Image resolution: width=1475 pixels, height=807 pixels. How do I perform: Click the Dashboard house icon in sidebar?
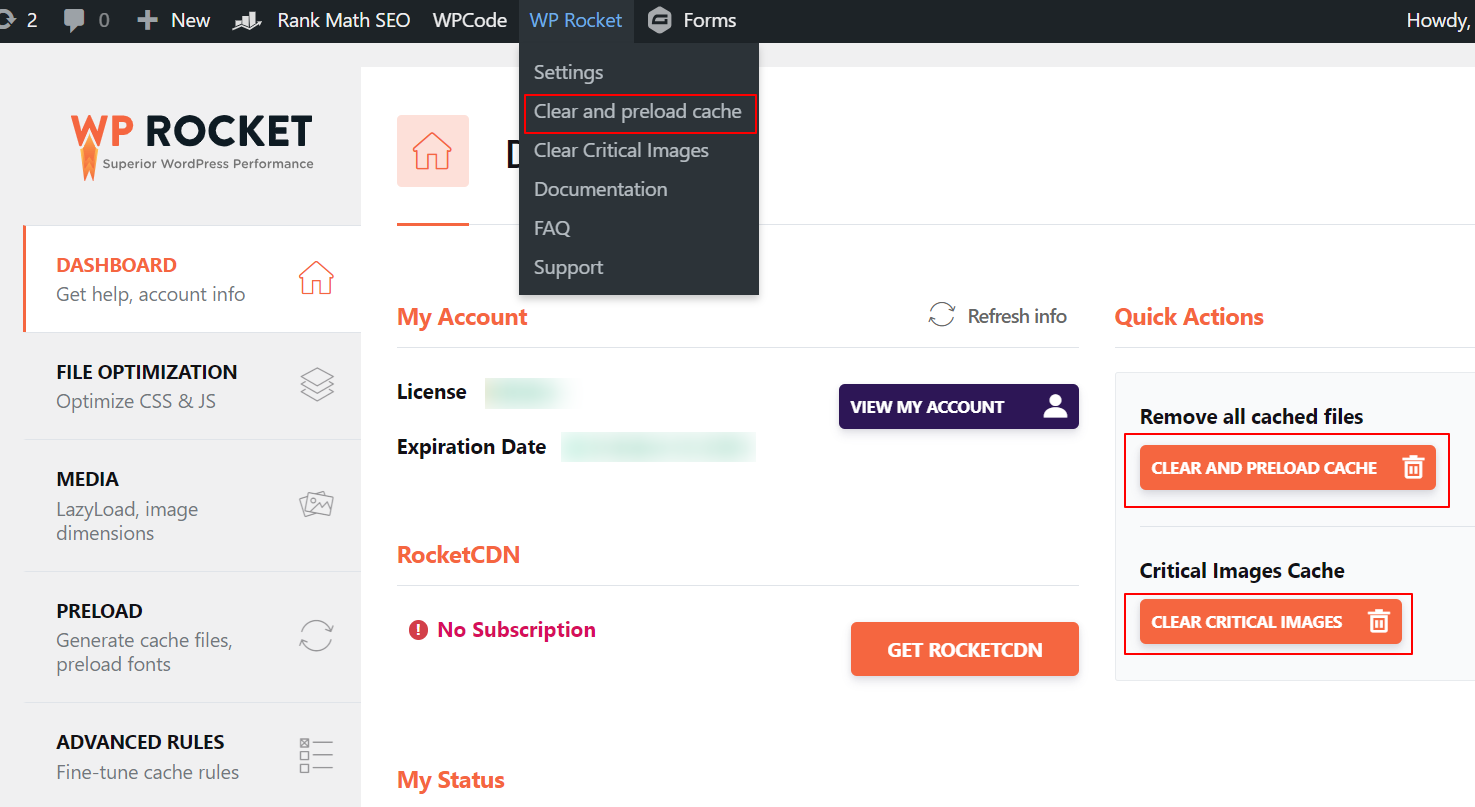(x=317, y=278)
